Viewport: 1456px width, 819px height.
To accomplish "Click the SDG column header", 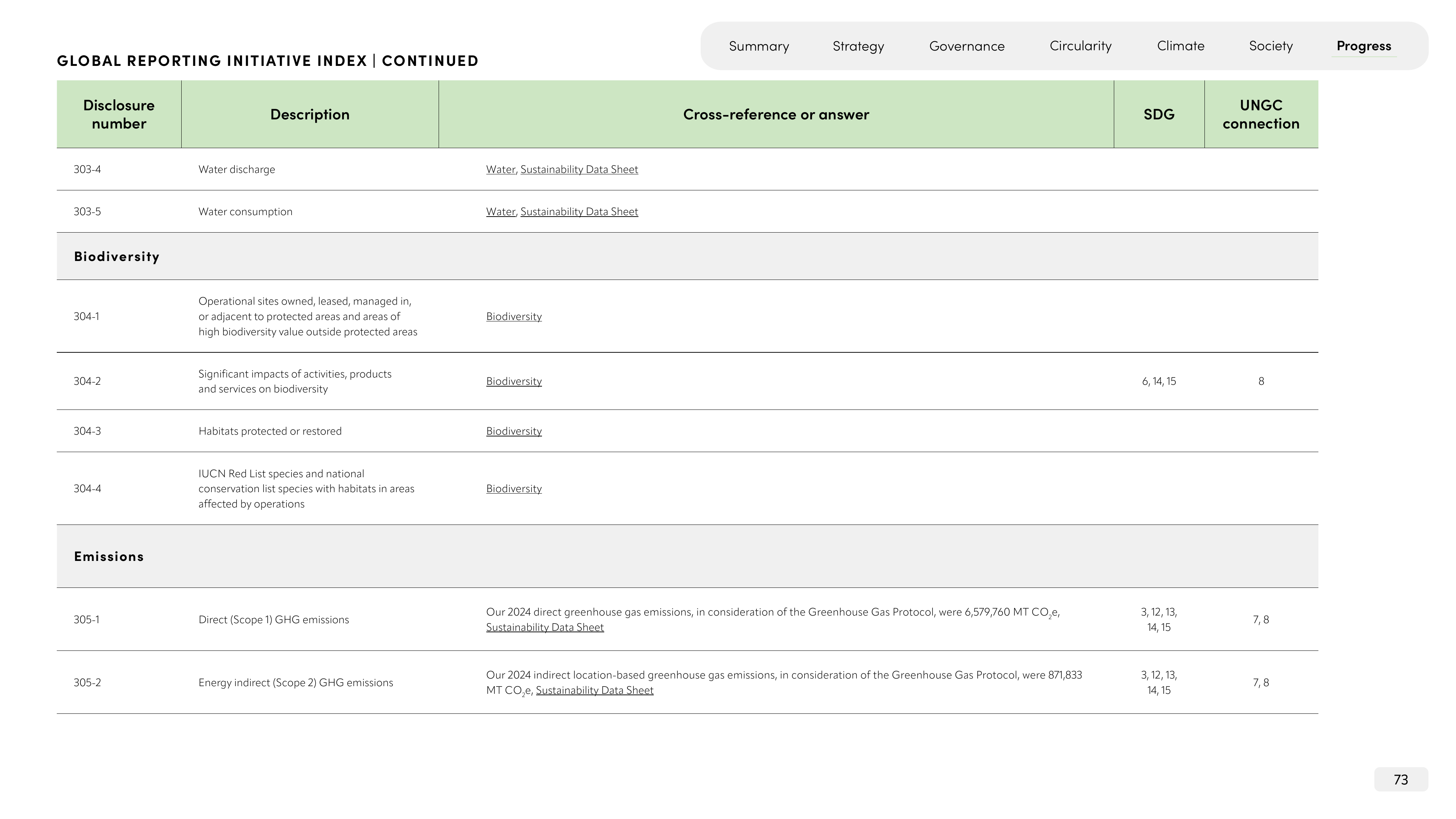I will tap(1159, 114).
